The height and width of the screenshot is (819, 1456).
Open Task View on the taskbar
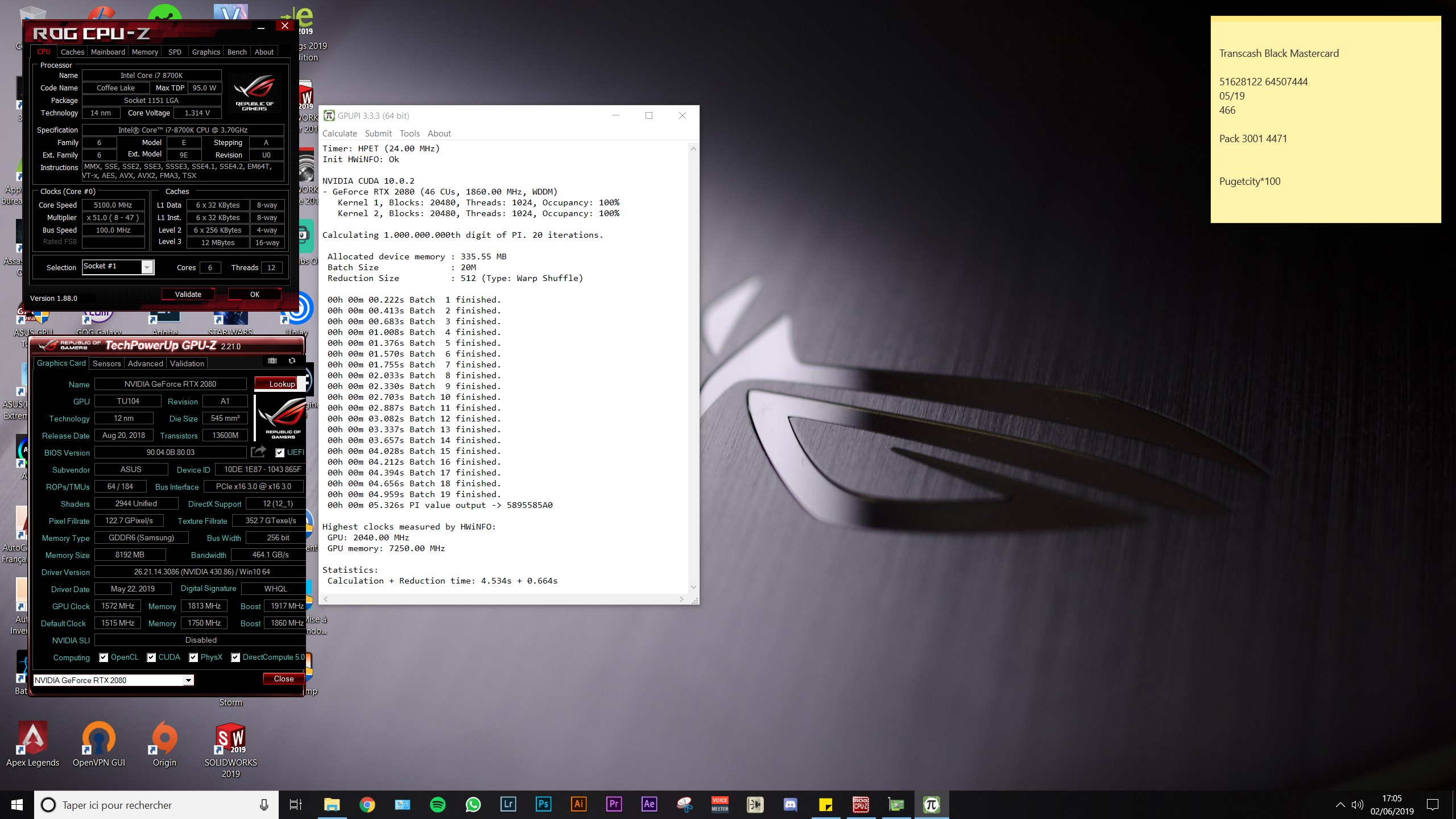pyautogui.click(x=296, y=804)
